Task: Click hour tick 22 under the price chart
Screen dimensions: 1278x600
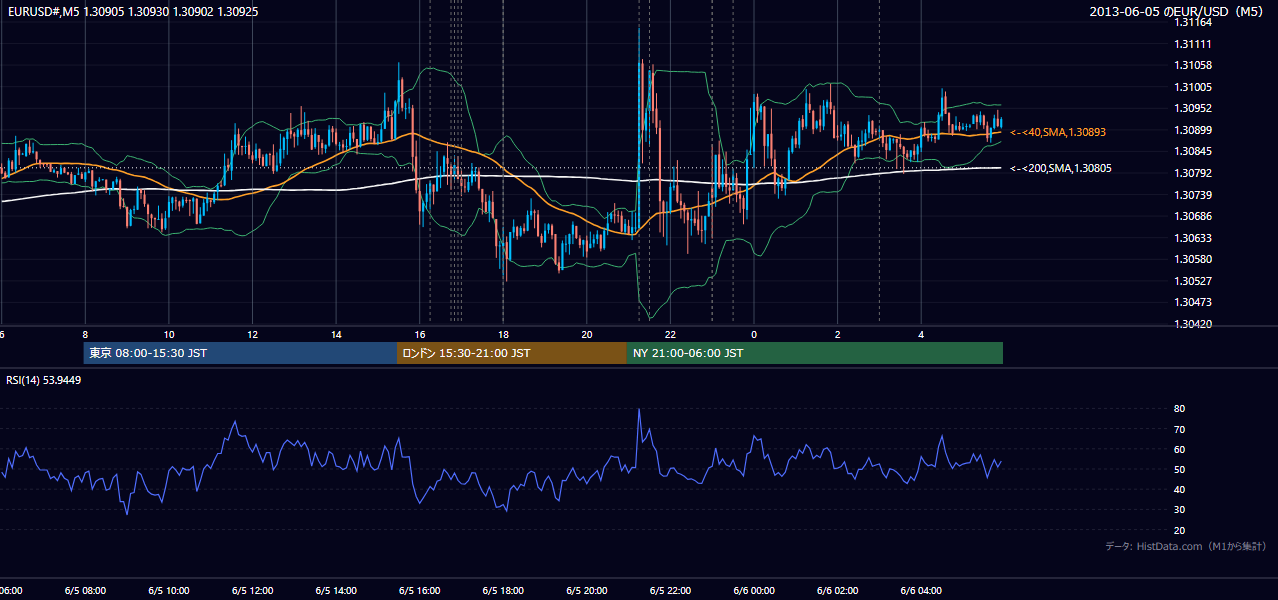Action: (x=671, y=334)
